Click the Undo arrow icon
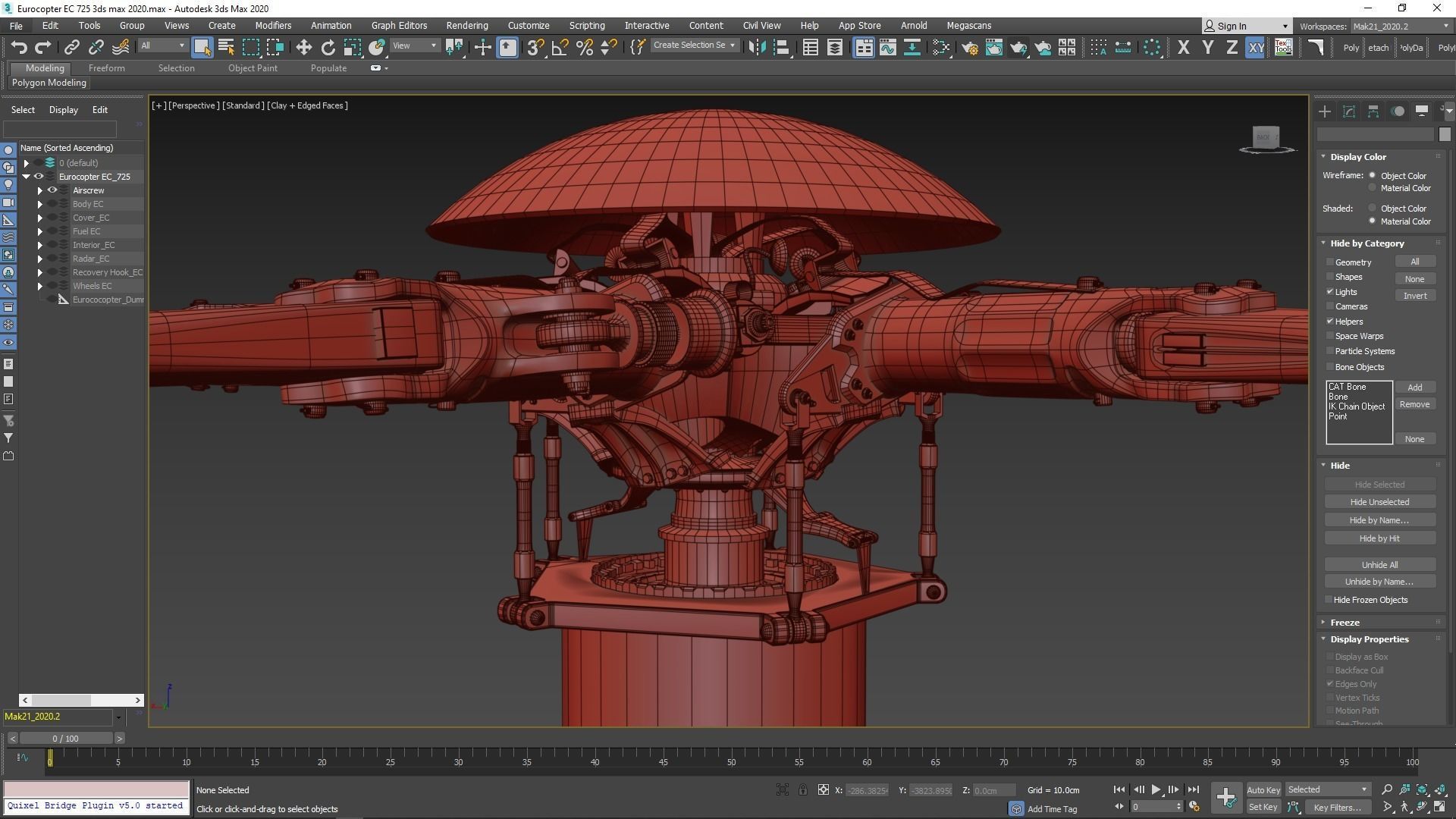 (19, 48)
